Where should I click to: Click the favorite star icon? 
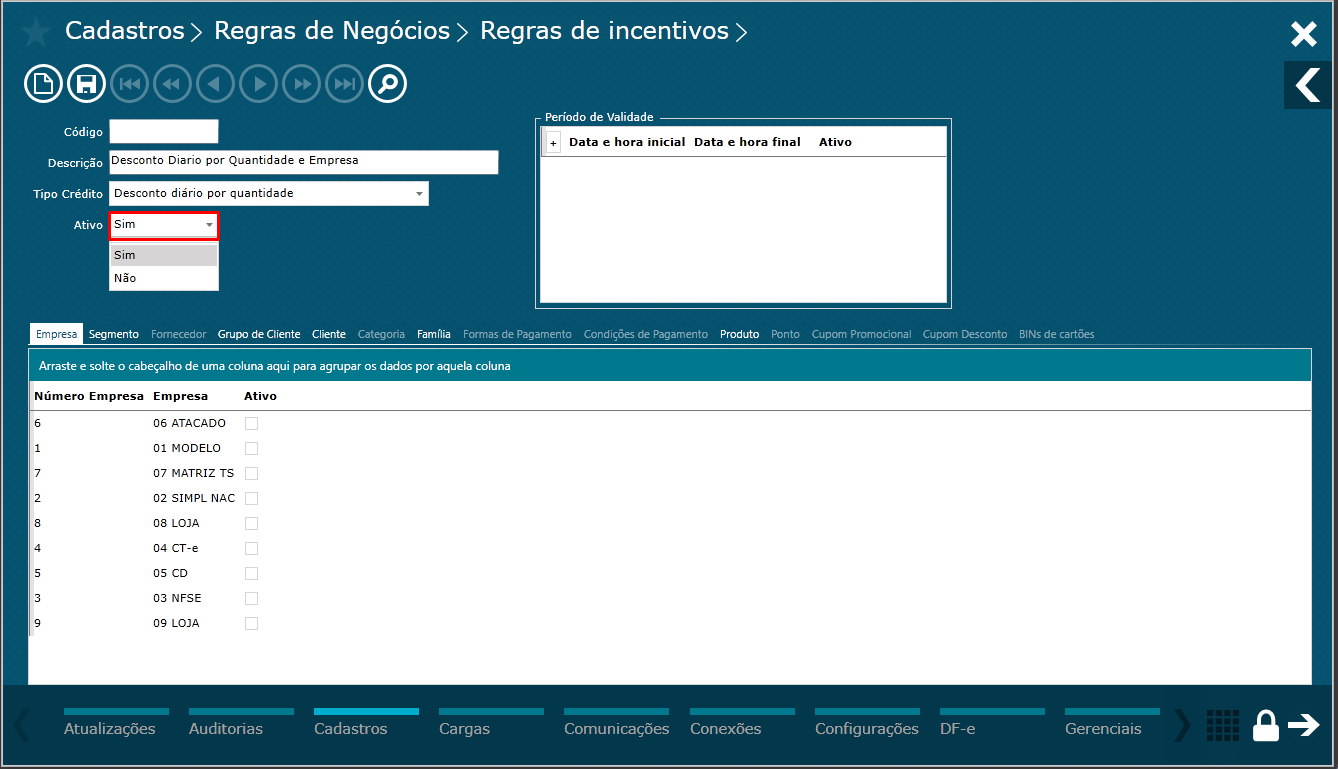36,32
